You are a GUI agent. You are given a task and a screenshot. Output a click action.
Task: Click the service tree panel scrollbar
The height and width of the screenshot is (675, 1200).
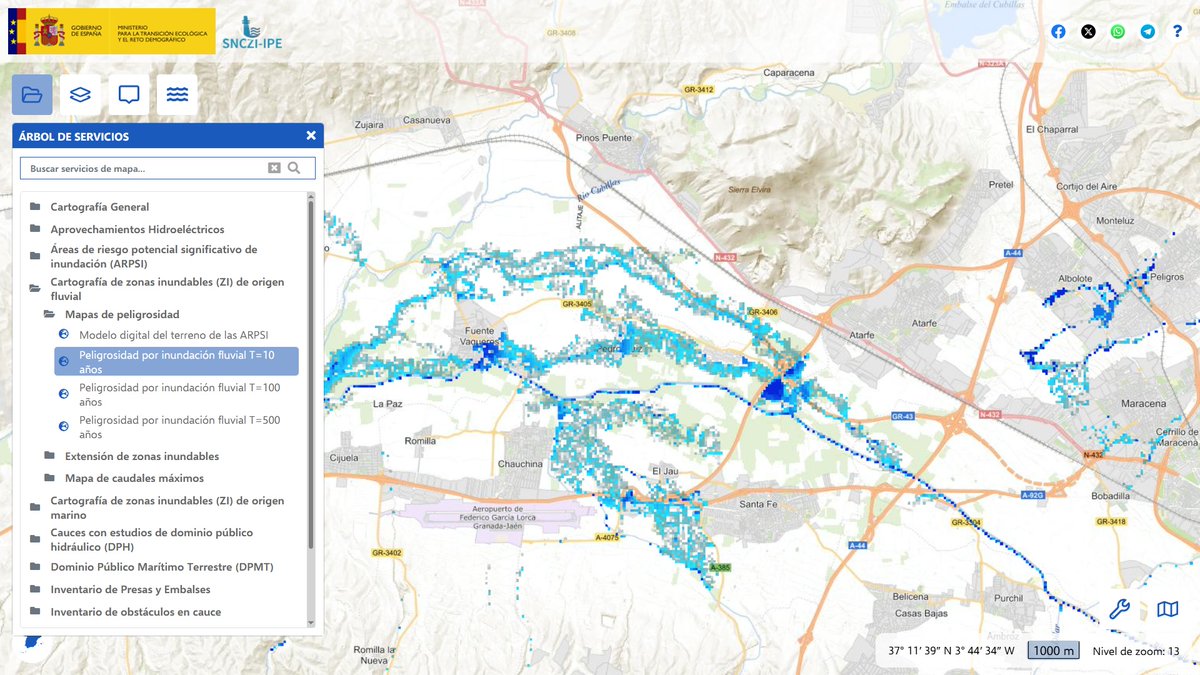tap(311, 375)
